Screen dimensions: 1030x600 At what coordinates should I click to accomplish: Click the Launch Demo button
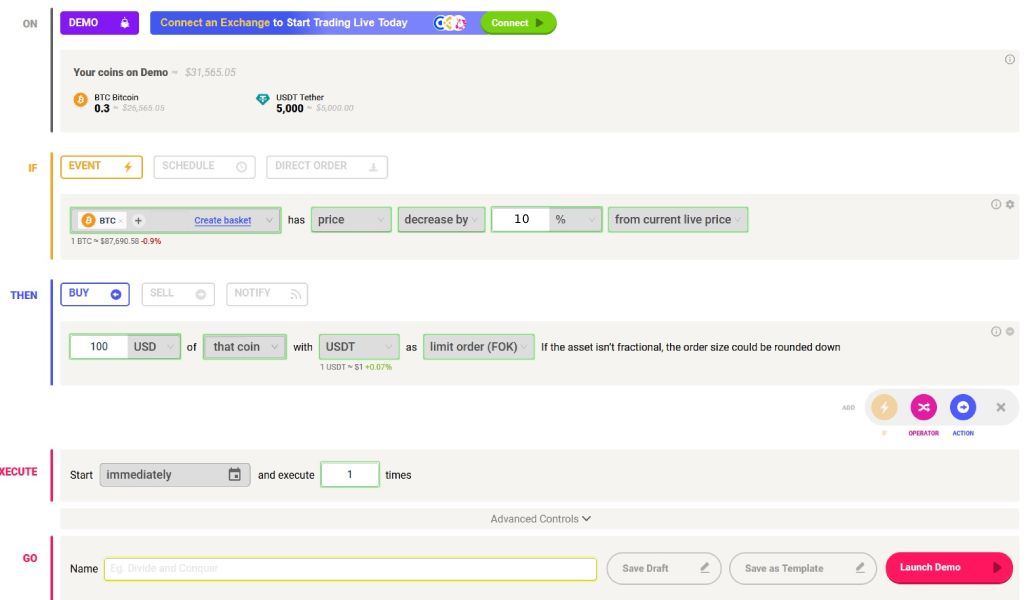coord(949,568)
